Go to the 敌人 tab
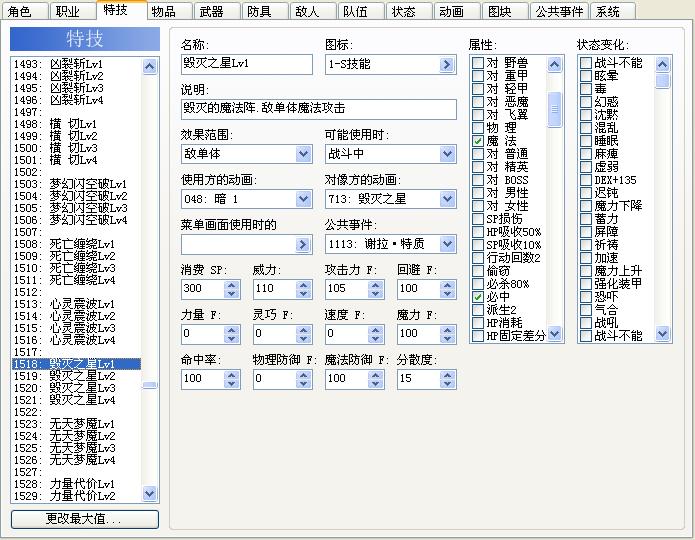Image resolution: width=695 pixels, height=540 pixels. pyautogui.click(x=313, y=11)
